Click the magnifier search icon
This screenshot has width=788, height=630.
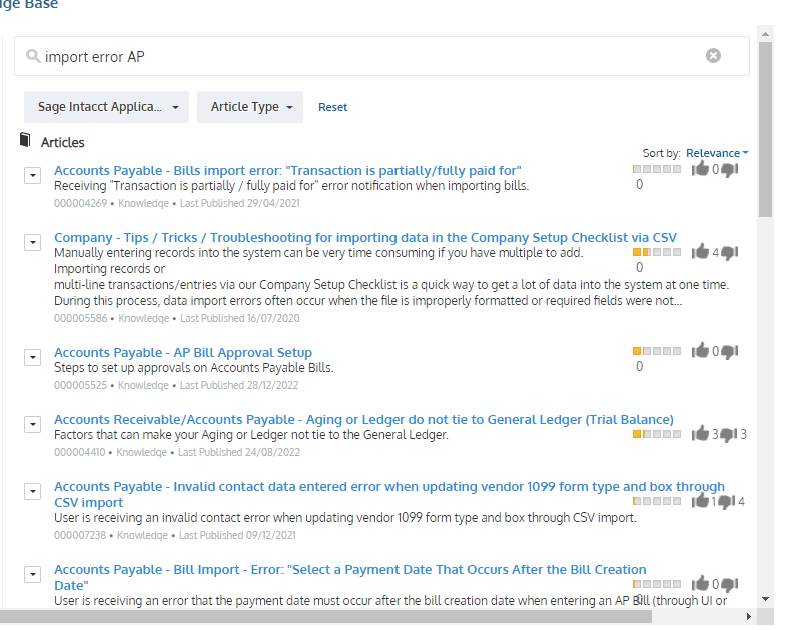pyautogui.click(x=33, y=56)
